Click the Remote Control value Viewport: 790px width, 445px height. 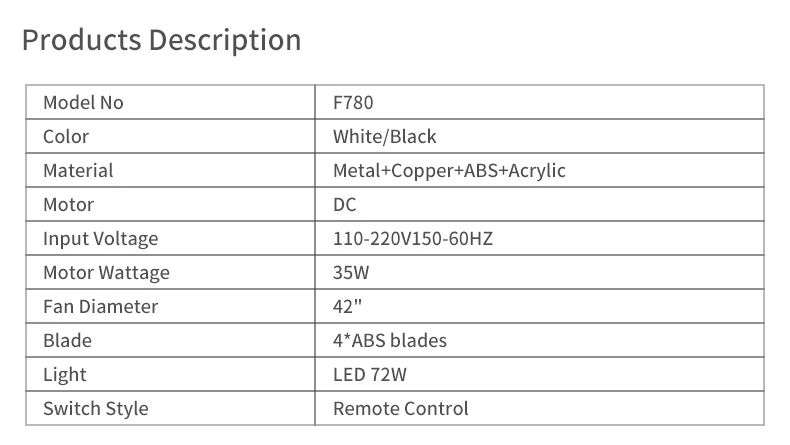click(401, 409)
